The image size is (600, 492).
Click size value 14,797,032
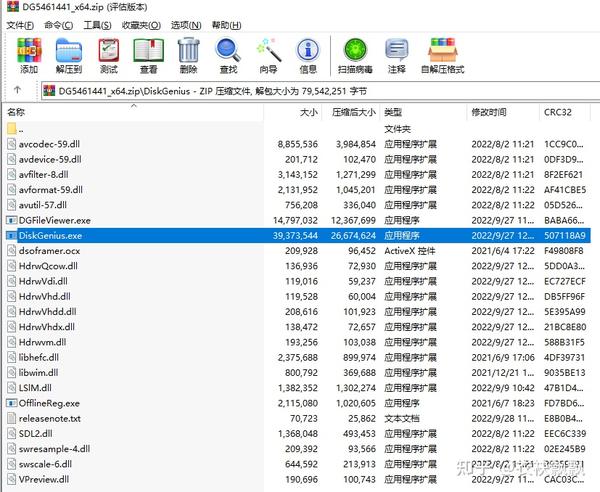click(x=295, y=220)
